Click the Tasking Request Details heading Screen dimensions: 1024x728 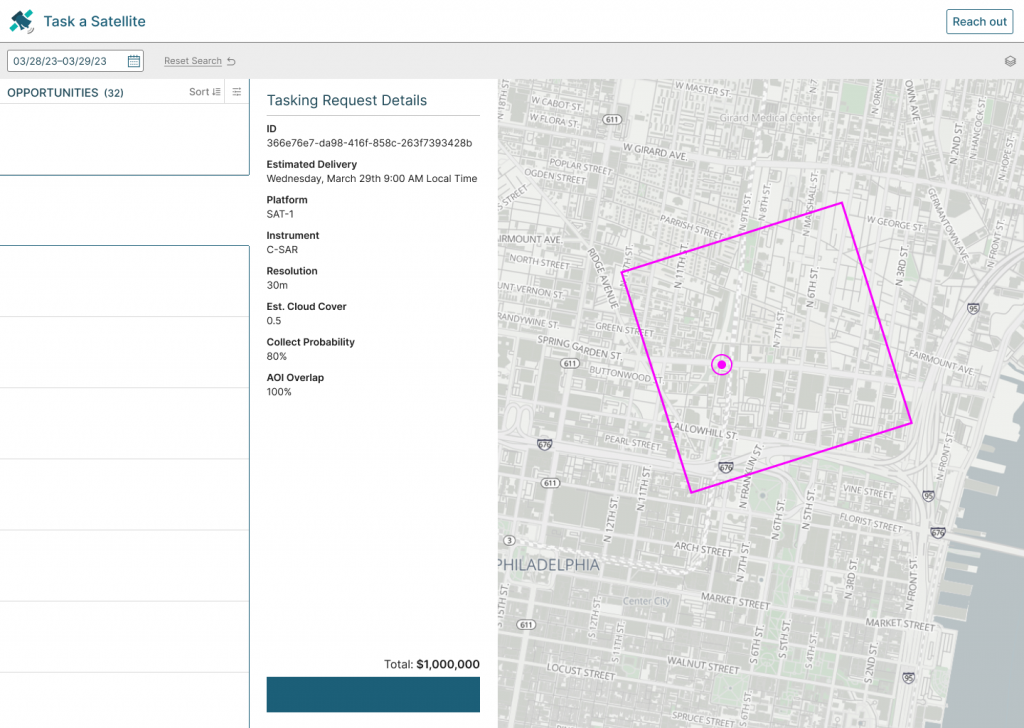(x=346, y=100)
